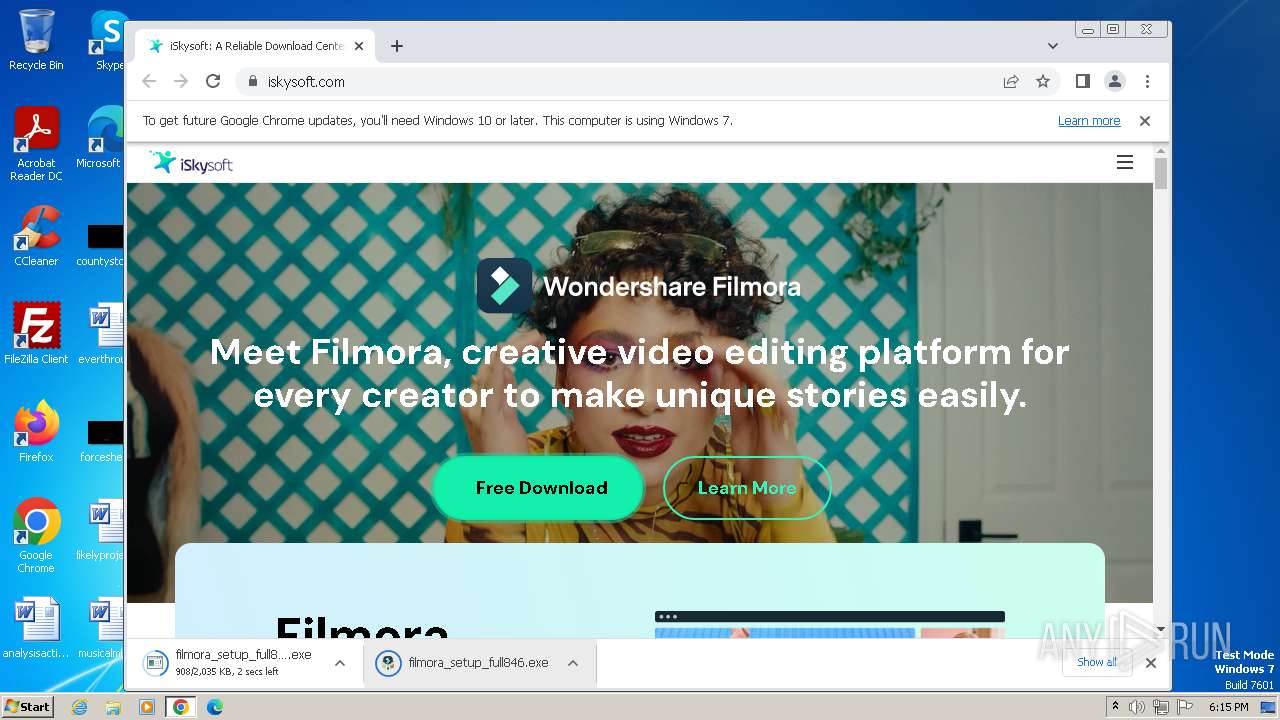Viewport: 1280px width, 720px height.
Task: Expand the tab search chevron
Action: pos(1052,46)
